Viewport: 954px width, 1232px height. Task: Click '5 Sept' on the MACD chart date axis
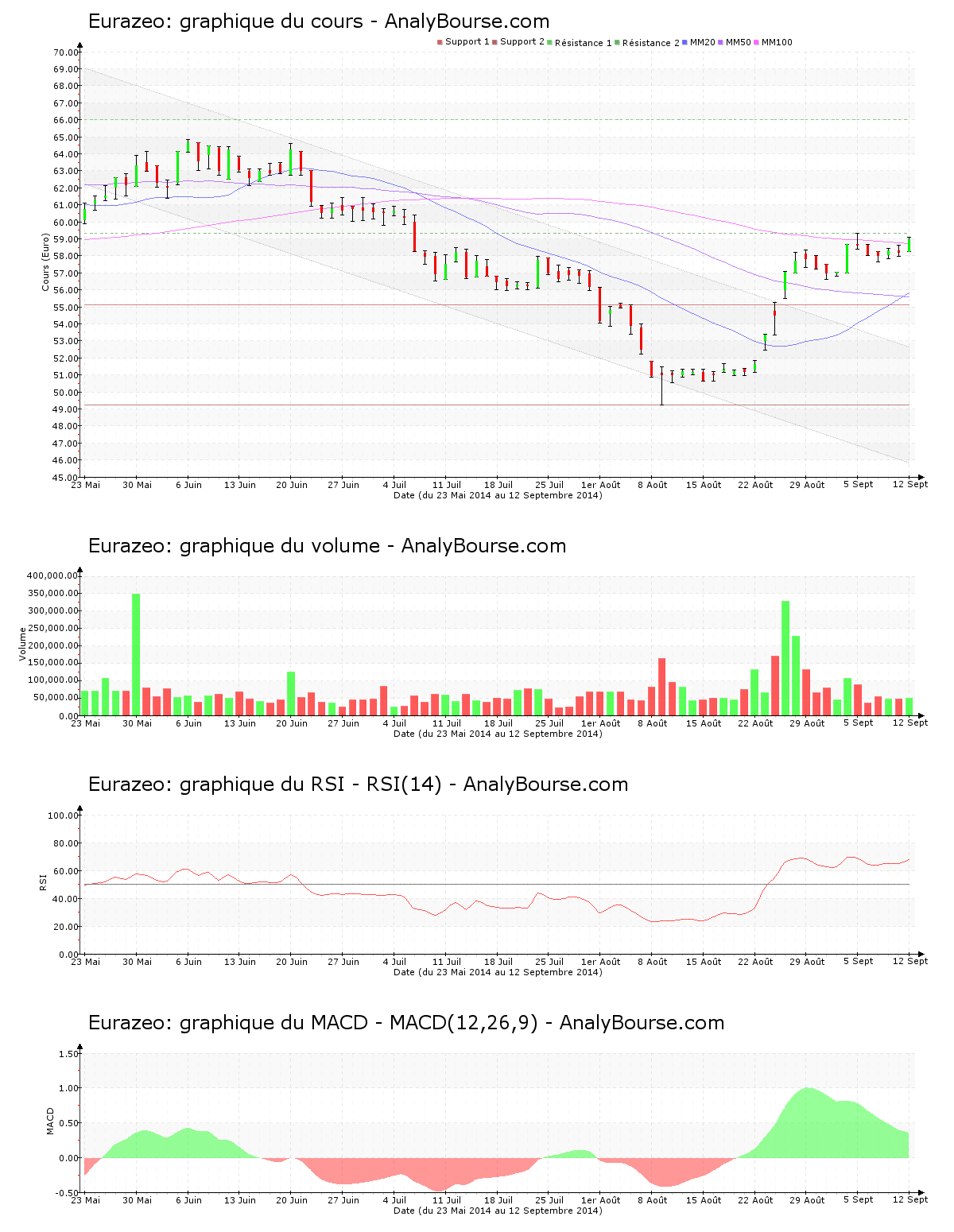point(859,1200)
